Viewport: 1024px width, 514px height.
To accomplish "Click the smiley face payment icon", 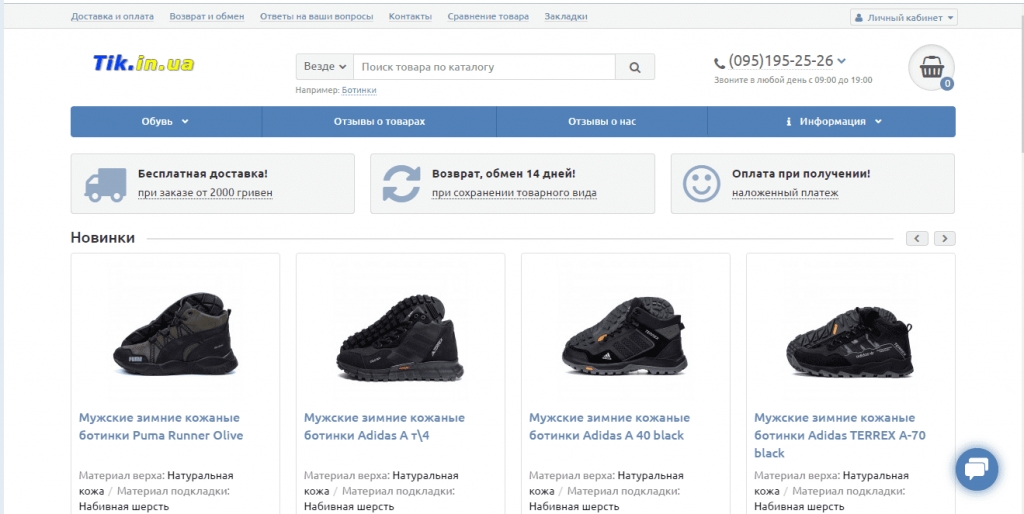I will [701, 184].
